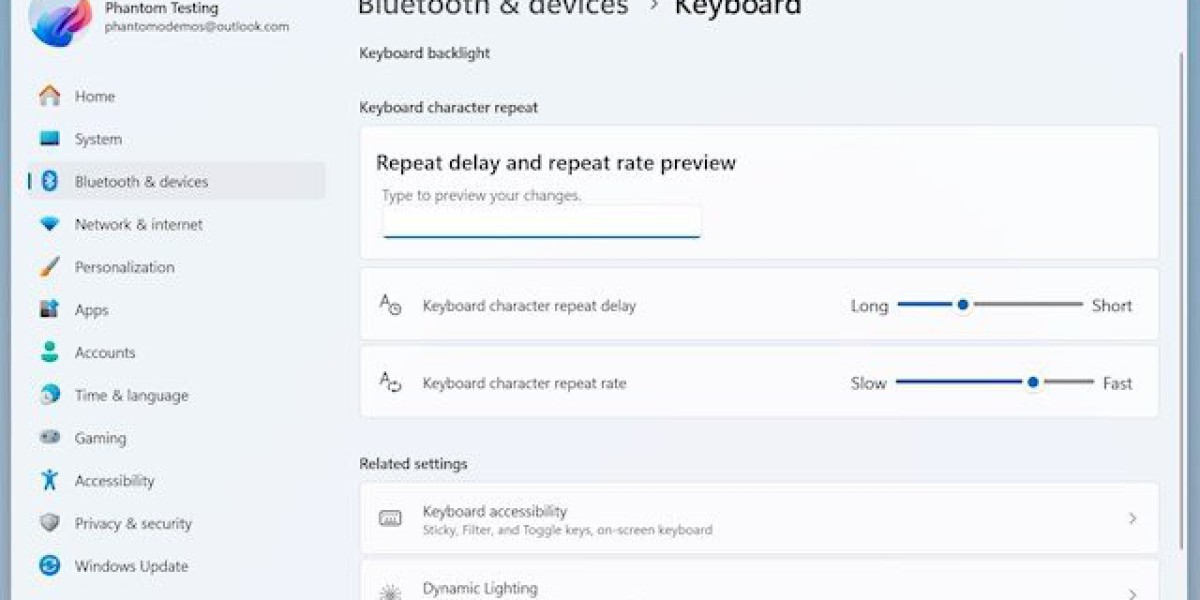Open the Dynamic Lighting settings

(x=480, y=589)
